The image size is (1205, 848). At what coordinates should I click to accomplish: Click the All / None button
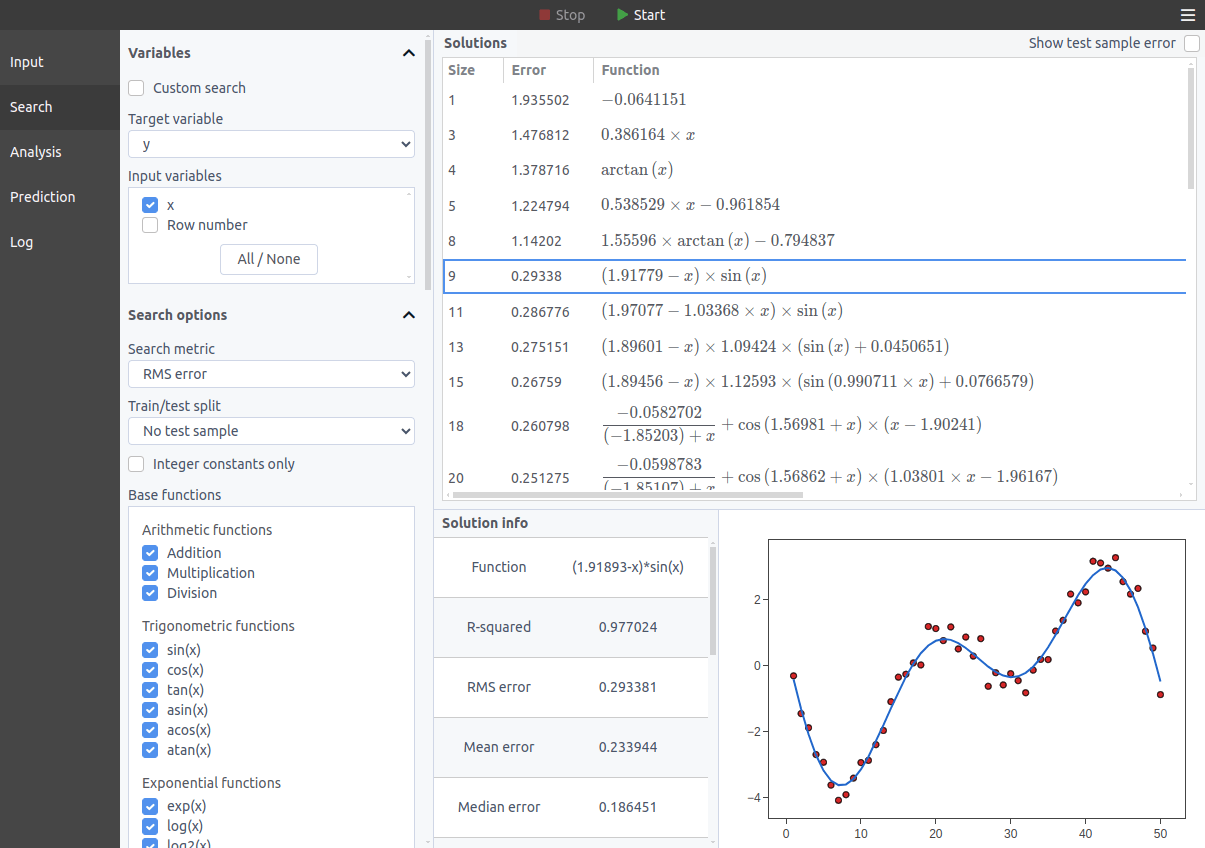[268, 259]
